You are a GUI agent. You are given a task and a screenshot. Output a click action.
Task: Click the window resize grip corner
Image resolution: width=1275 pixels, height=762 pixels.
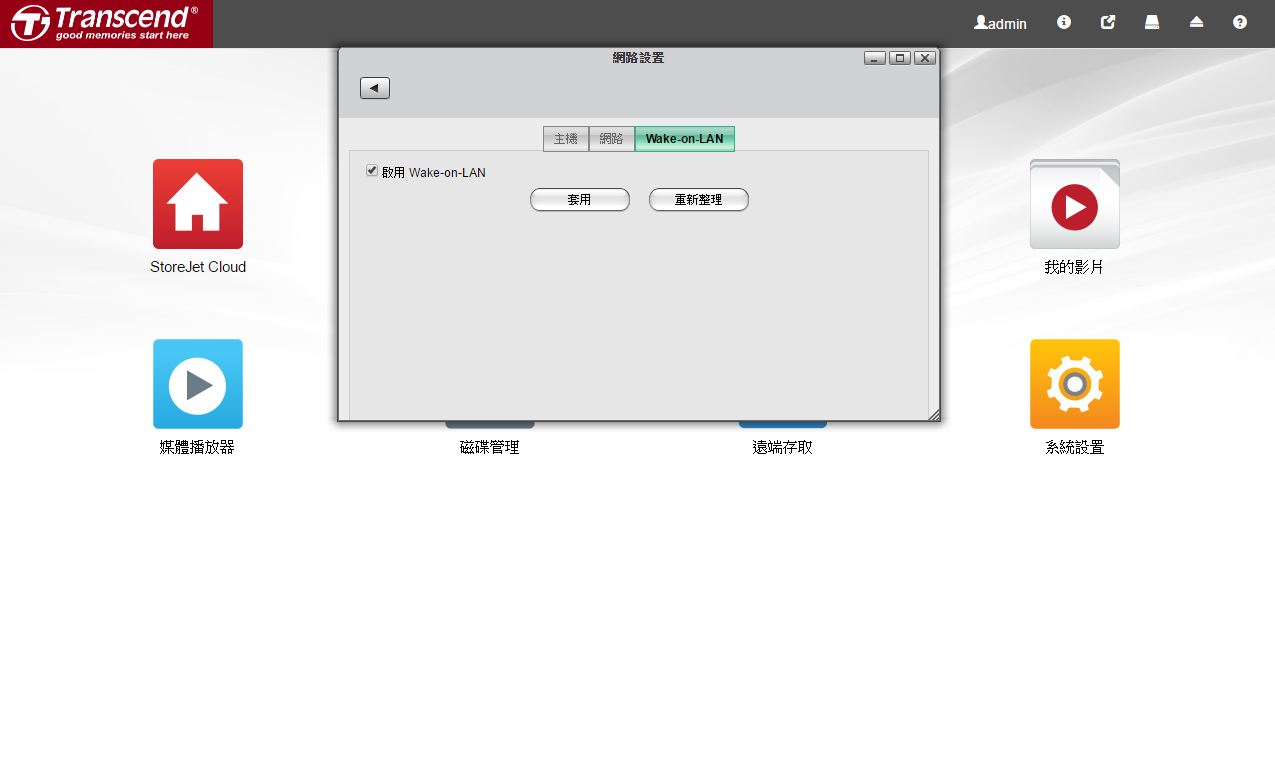pyautogui.click(x=934, y=415)
